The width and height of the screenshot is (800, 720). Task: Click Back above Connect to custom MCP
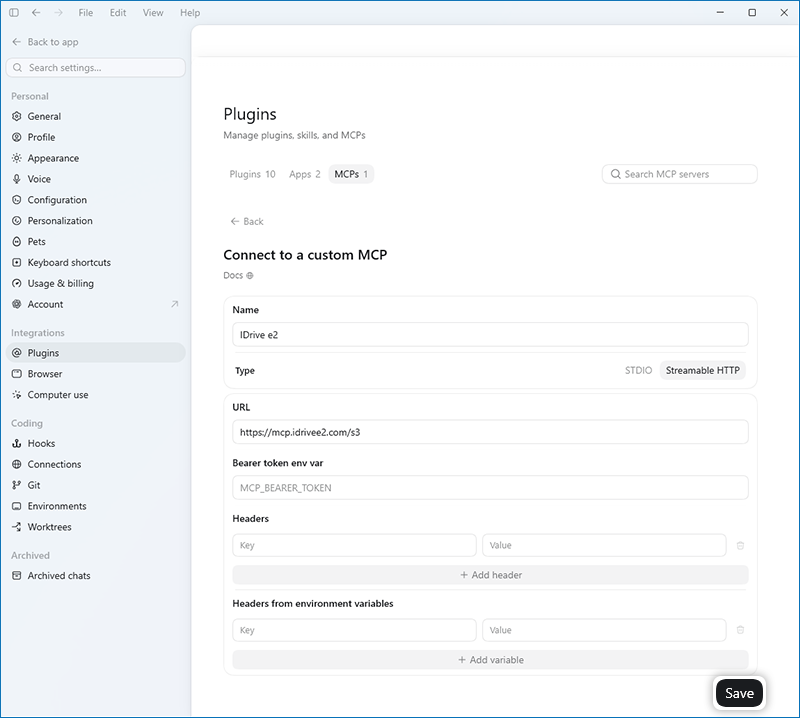click(247, 222)
